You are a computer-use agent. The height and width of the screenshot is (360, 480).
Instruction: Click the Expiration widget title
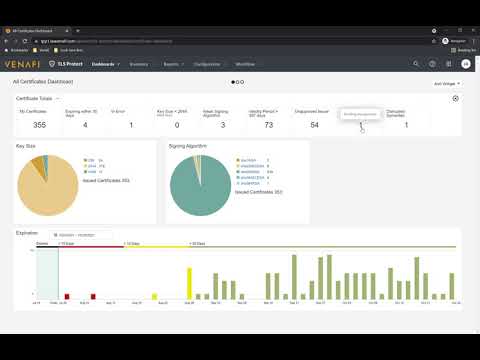pyautogui.click(x=27, y=233)
